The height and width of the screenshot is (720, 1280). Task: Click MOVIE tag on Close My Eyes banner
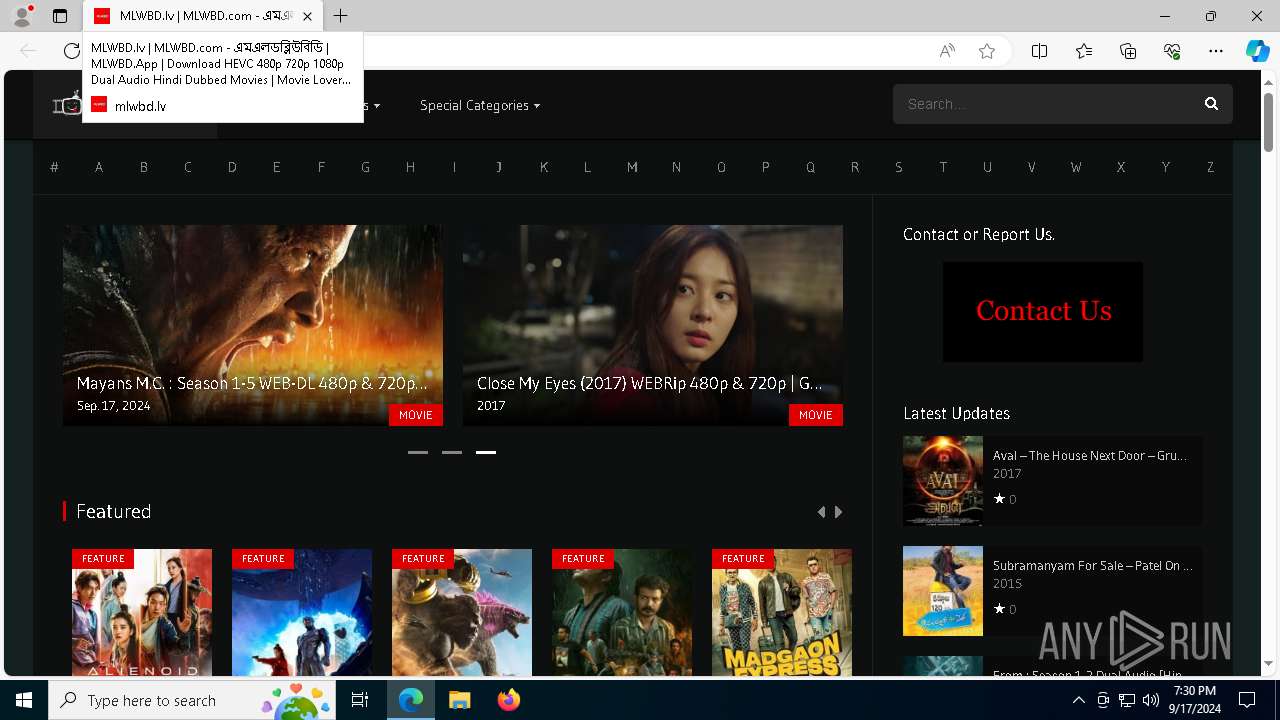(x=816, y=415)
